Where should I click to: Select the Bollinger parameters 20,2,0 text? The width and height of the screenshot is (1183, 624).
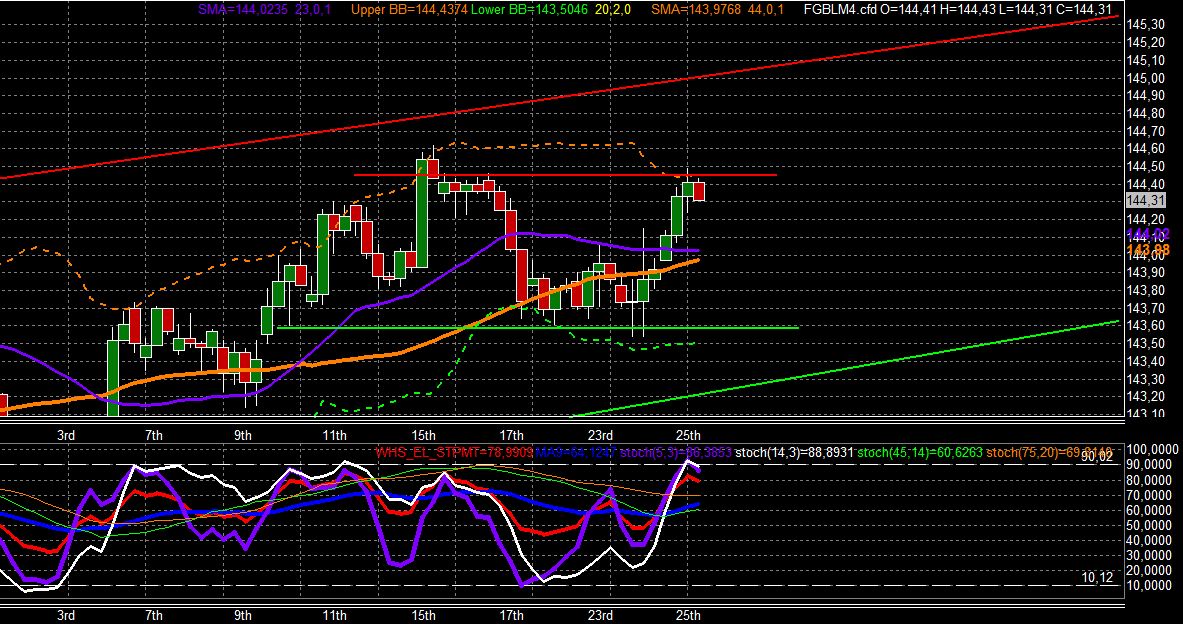point(612,9)
